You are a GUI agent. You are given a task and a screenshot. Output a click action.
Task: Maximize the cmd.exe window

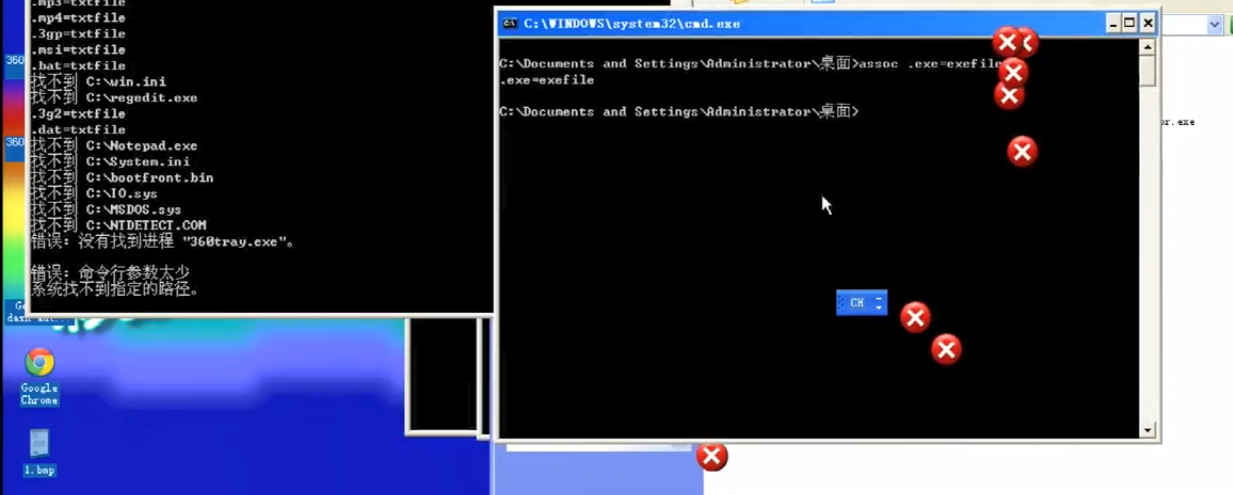coord(1129,23)
